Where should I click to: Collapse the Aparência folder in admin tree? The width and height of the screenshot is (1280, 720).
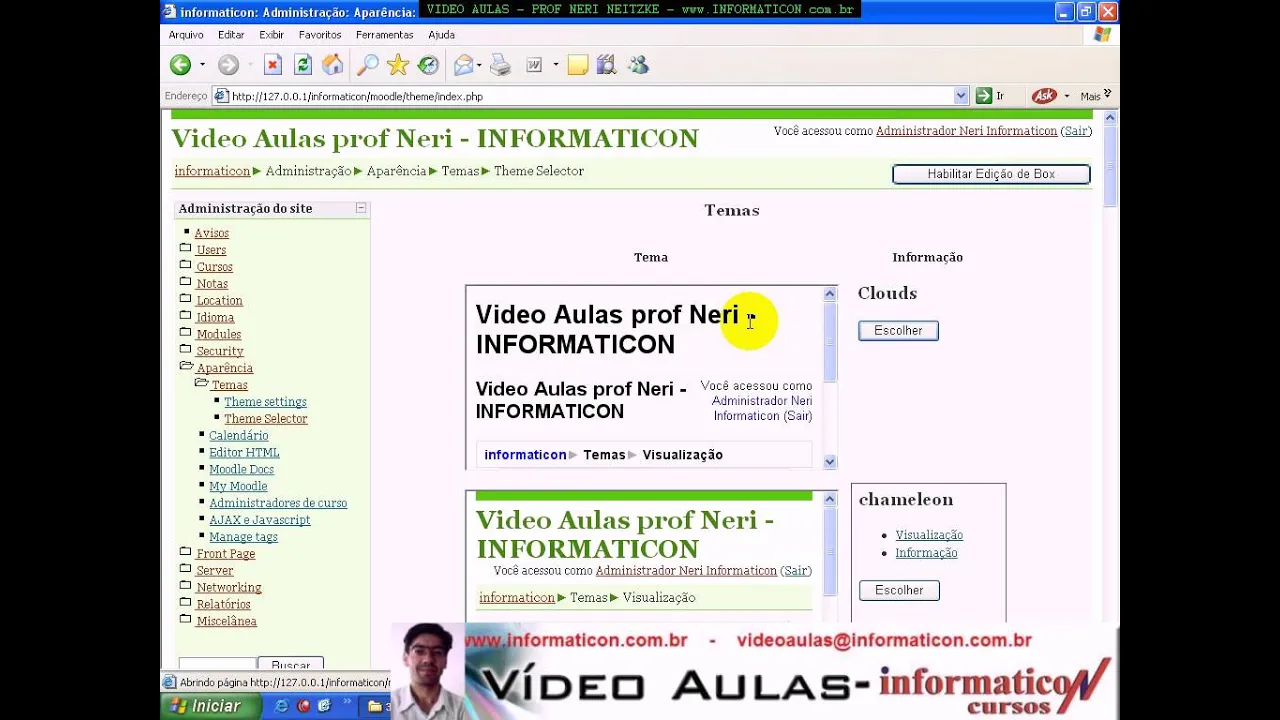[x=186, y=366]
